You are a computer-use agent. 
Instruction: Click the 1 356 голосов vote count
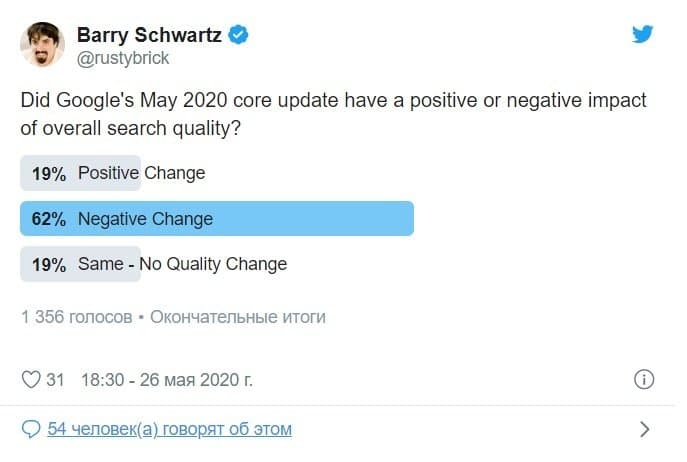[77, 317]
